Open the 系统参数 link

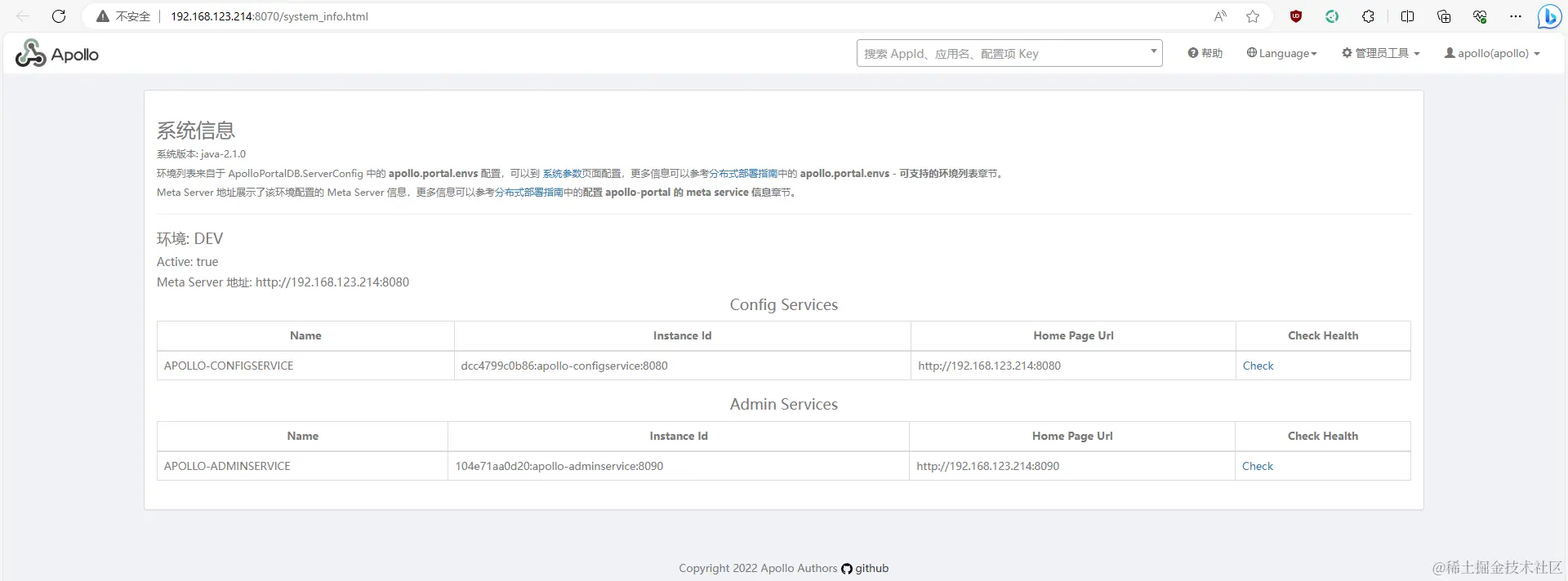point(562,173)
